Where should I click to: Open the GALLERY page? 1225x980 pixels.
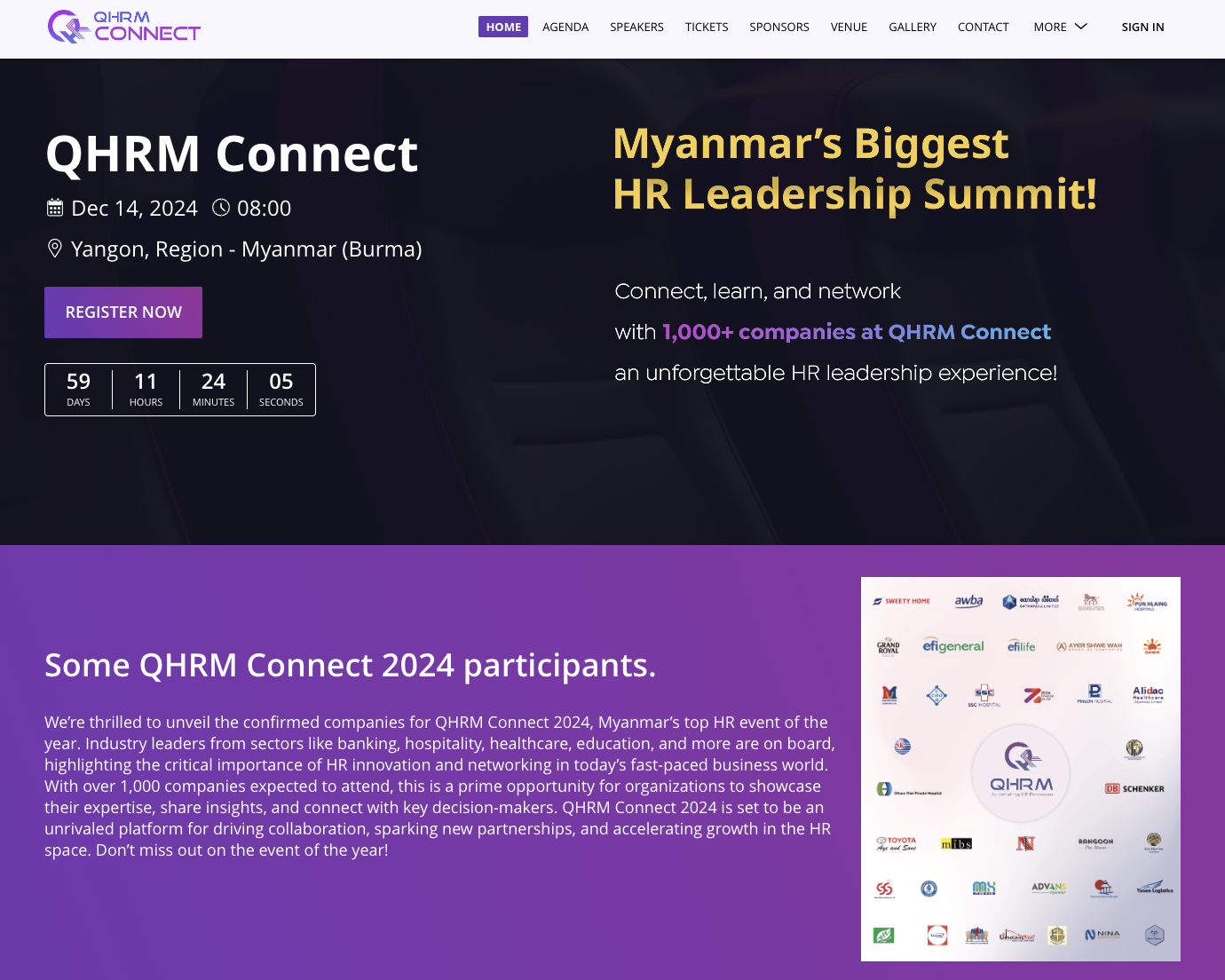(x=913, y=28)
